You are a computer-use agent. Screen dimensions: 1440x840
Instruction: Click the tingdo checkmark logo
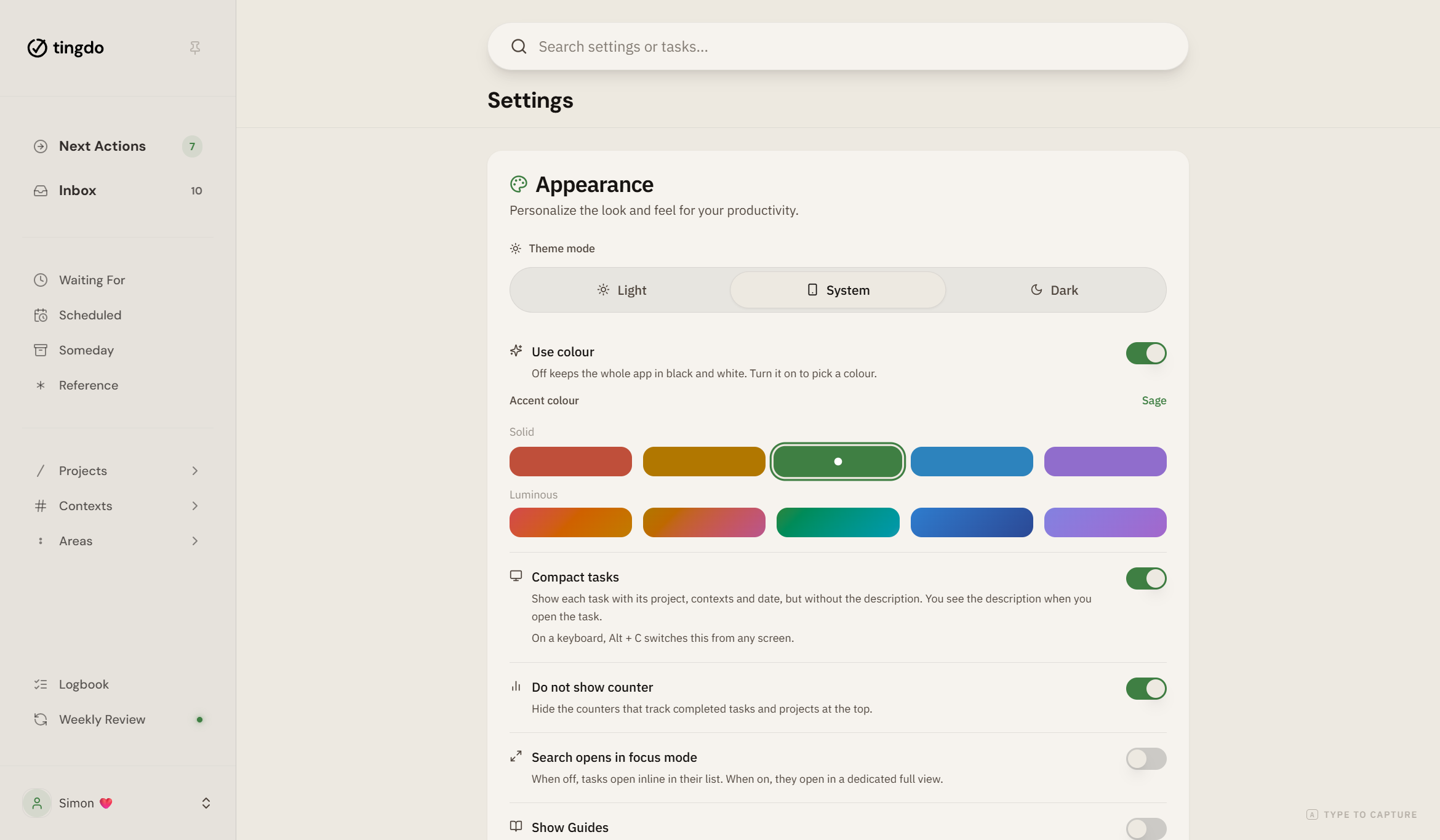point(37,47)
